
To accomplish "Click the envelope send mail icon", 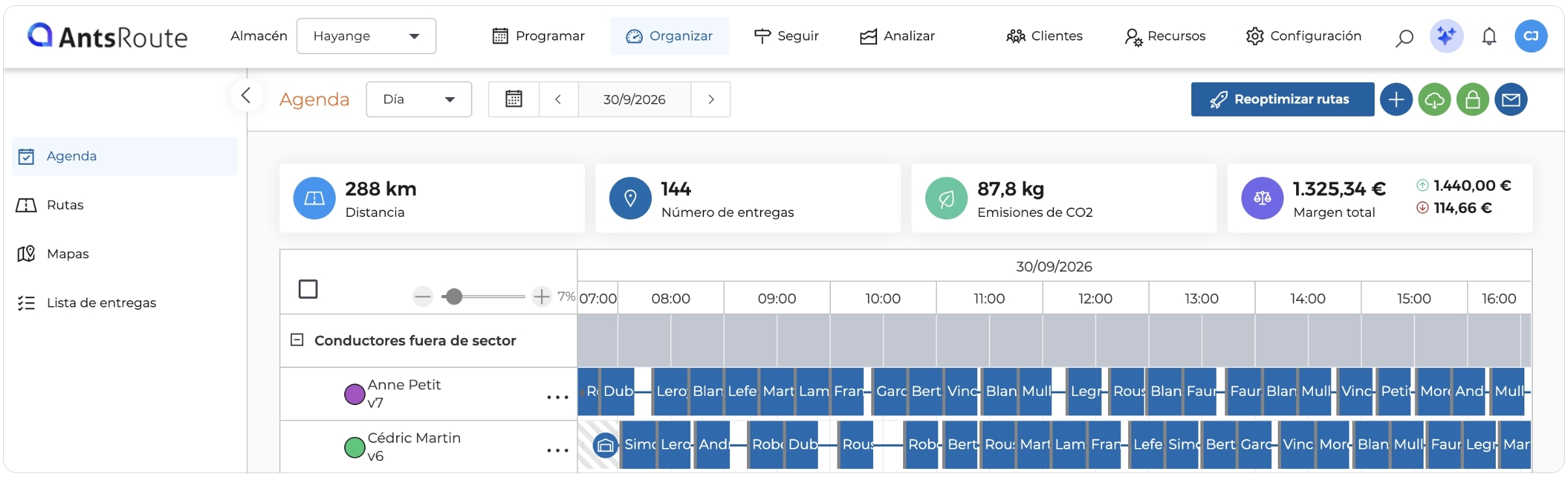I will pos(1511,100).
